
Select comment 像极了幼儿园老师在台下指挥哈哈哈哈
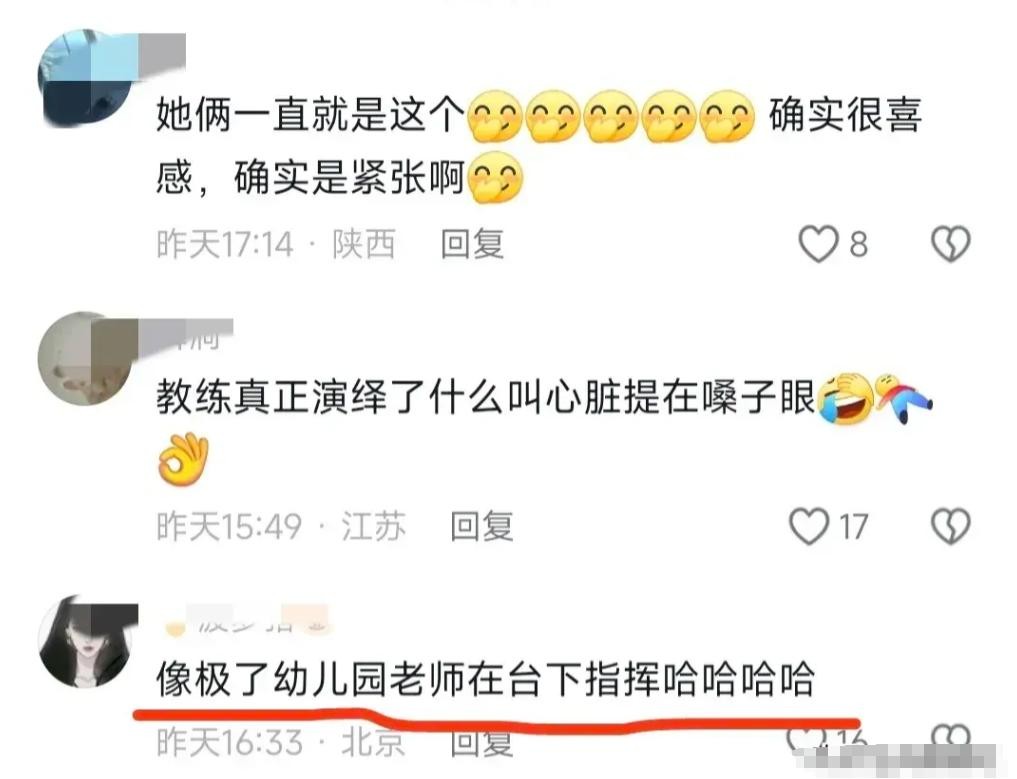coord(486,679)
